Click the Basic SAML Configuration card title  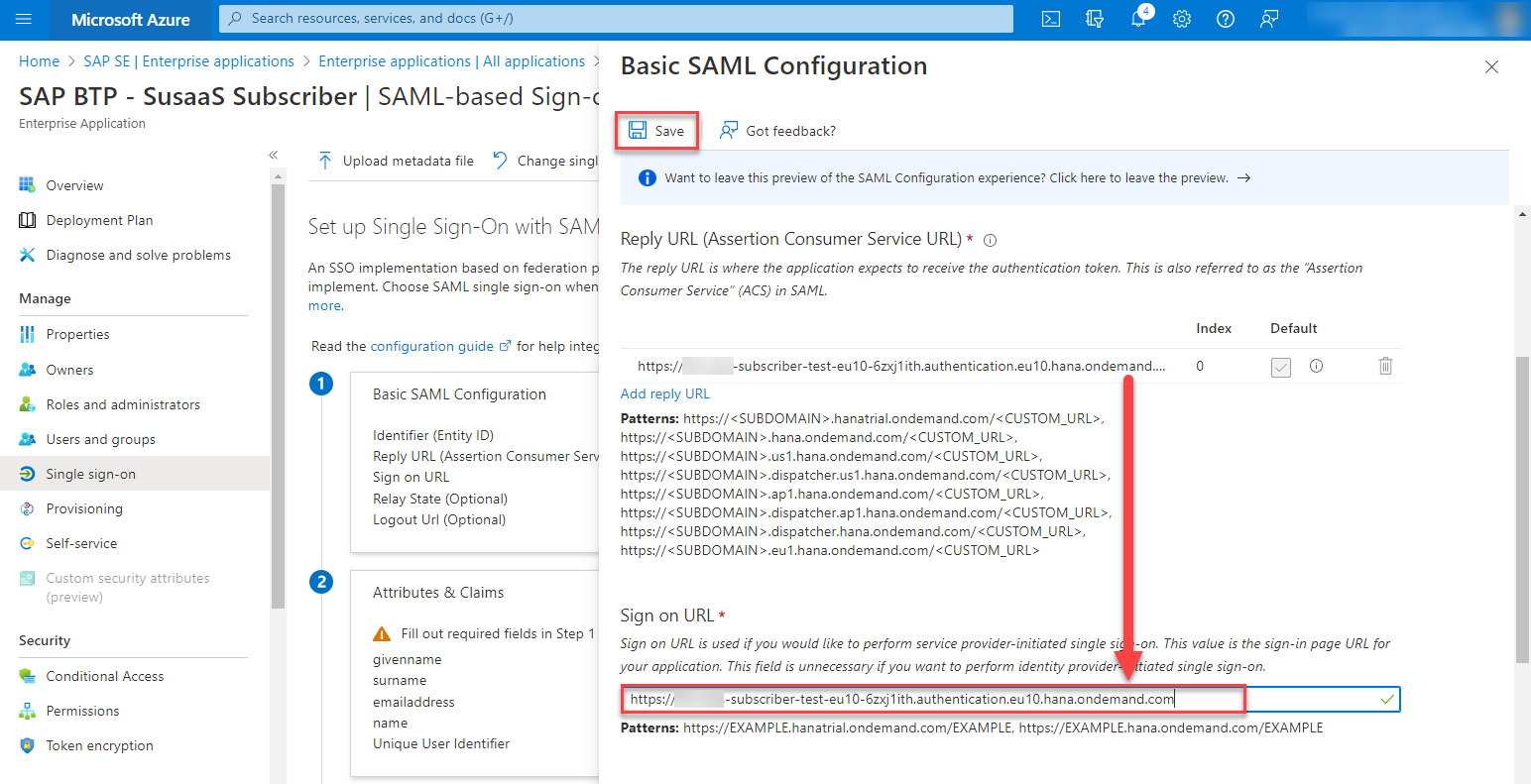pyautogui.click(x=459, y=394)
